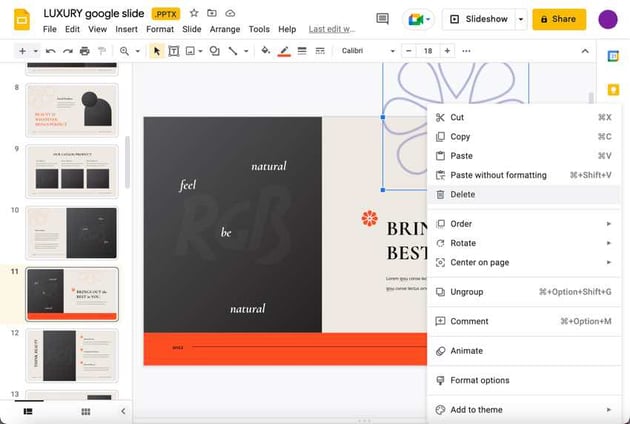The image size is (630, 424).
Task: Collapse the slide filmstrip panel
Action: click(x=123, y=411)
